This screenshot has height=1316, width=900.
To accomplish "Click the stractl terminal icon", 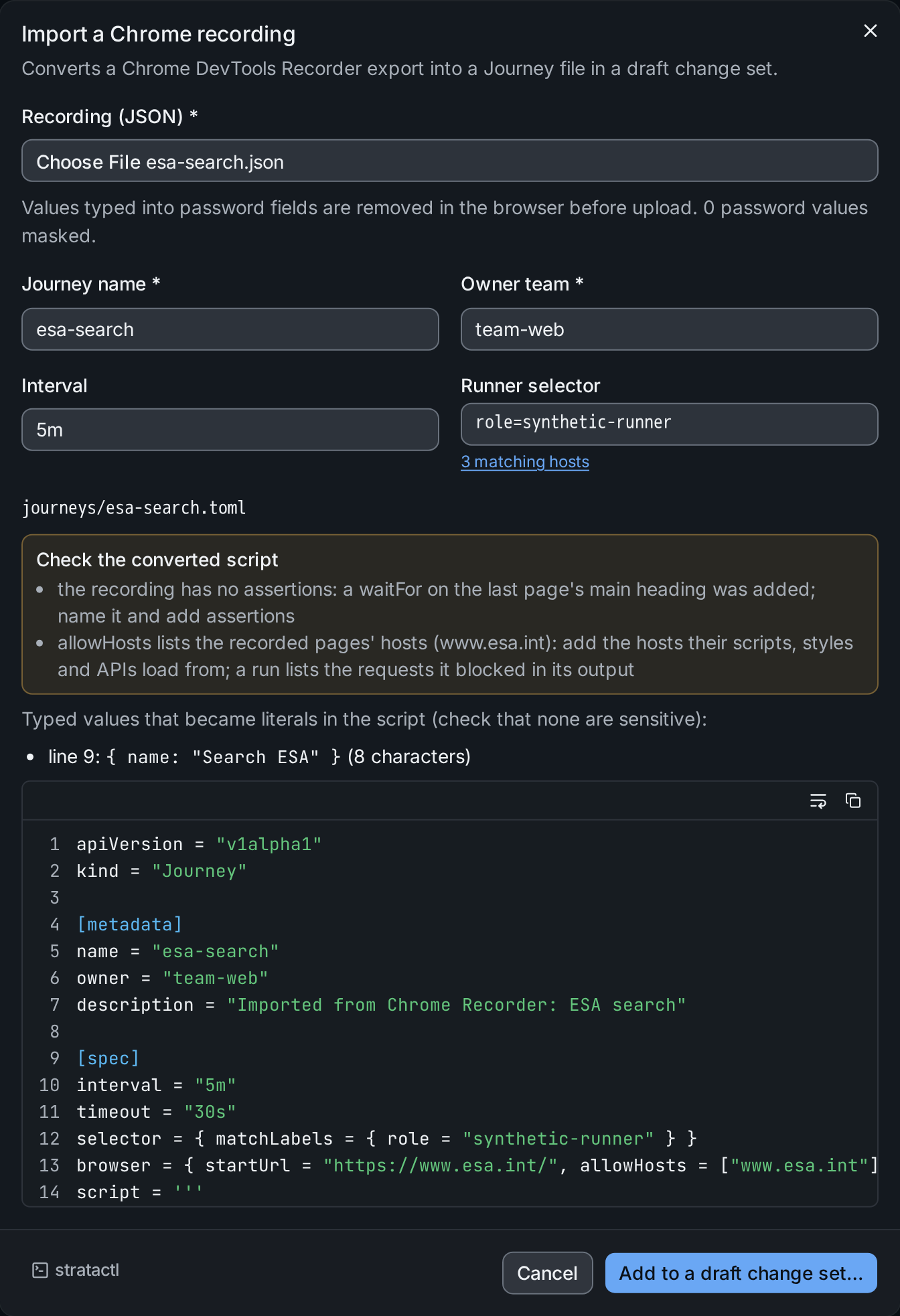I will pyautogui.click(x=40, y=1270).
